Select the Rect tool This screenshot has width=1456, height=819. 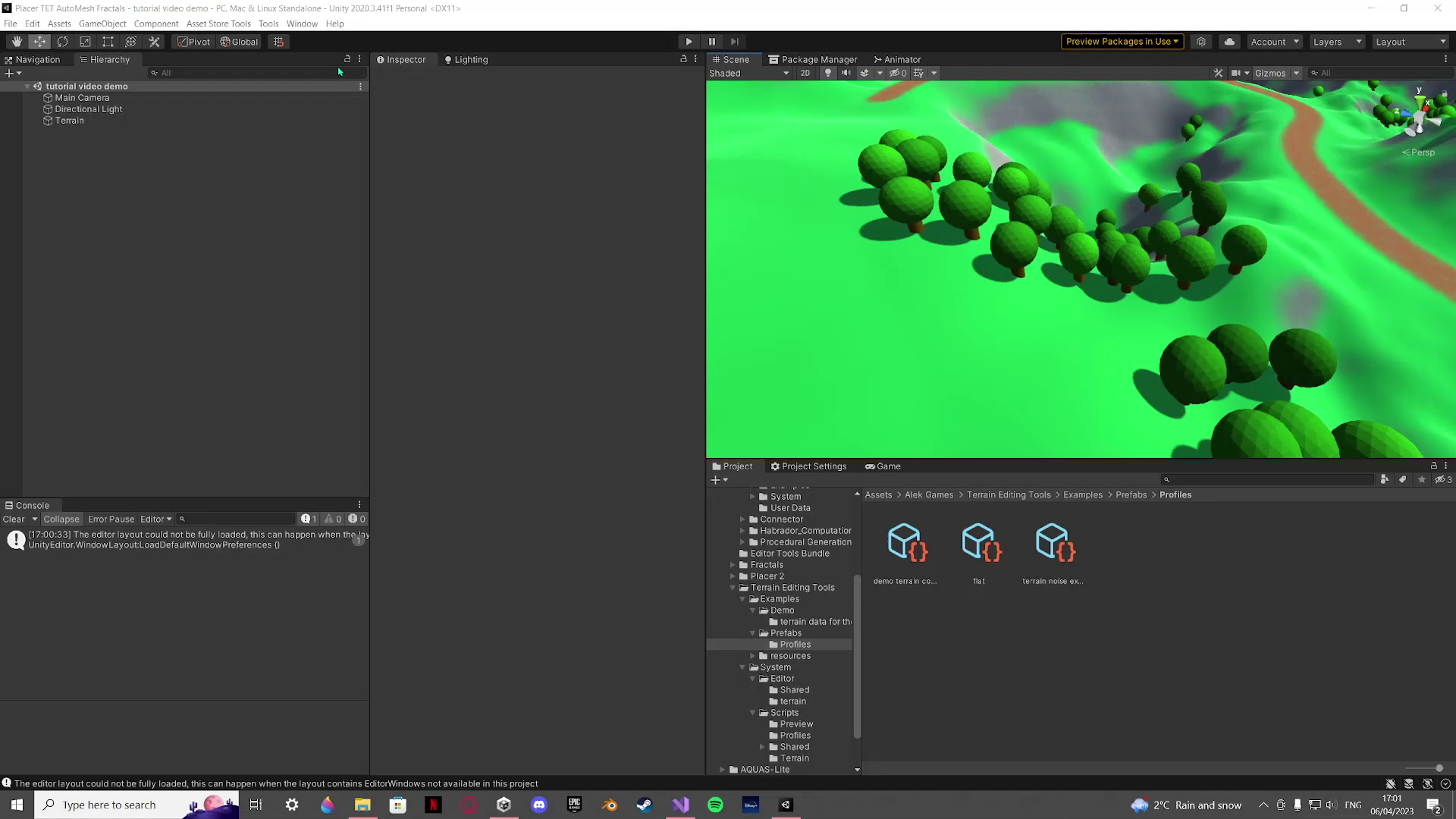pyautogui.click(x=108, y=42)
